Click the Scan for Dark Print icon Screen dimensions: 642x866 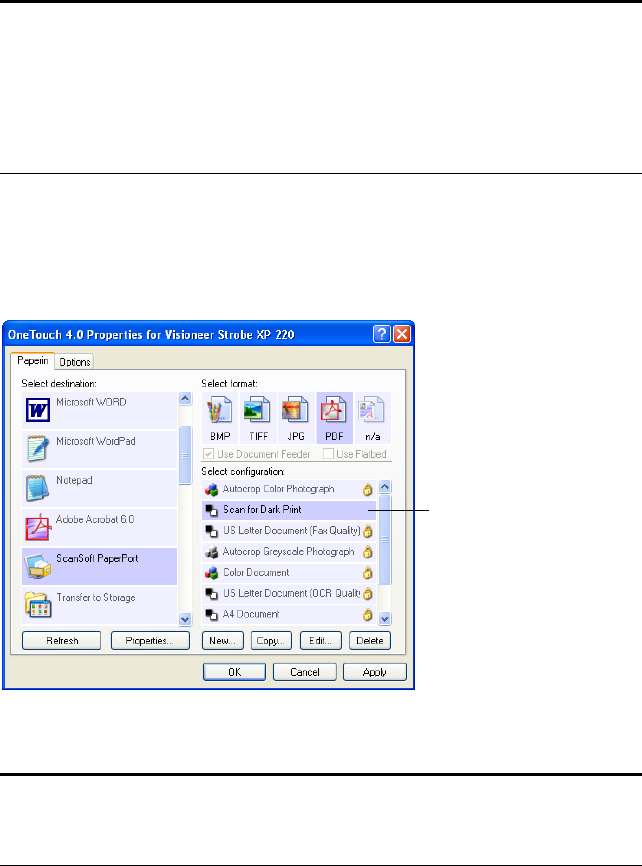coord(212,510)
